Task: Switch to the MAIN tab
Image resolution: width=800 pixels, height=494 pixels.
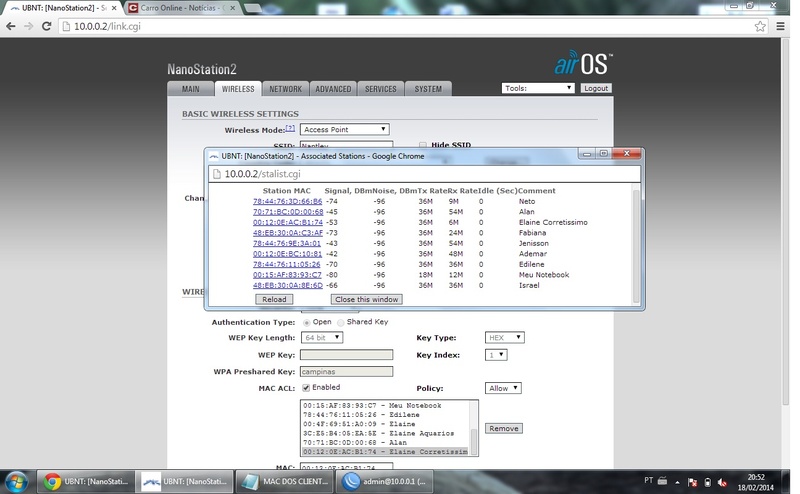Action: pos(191,89)
